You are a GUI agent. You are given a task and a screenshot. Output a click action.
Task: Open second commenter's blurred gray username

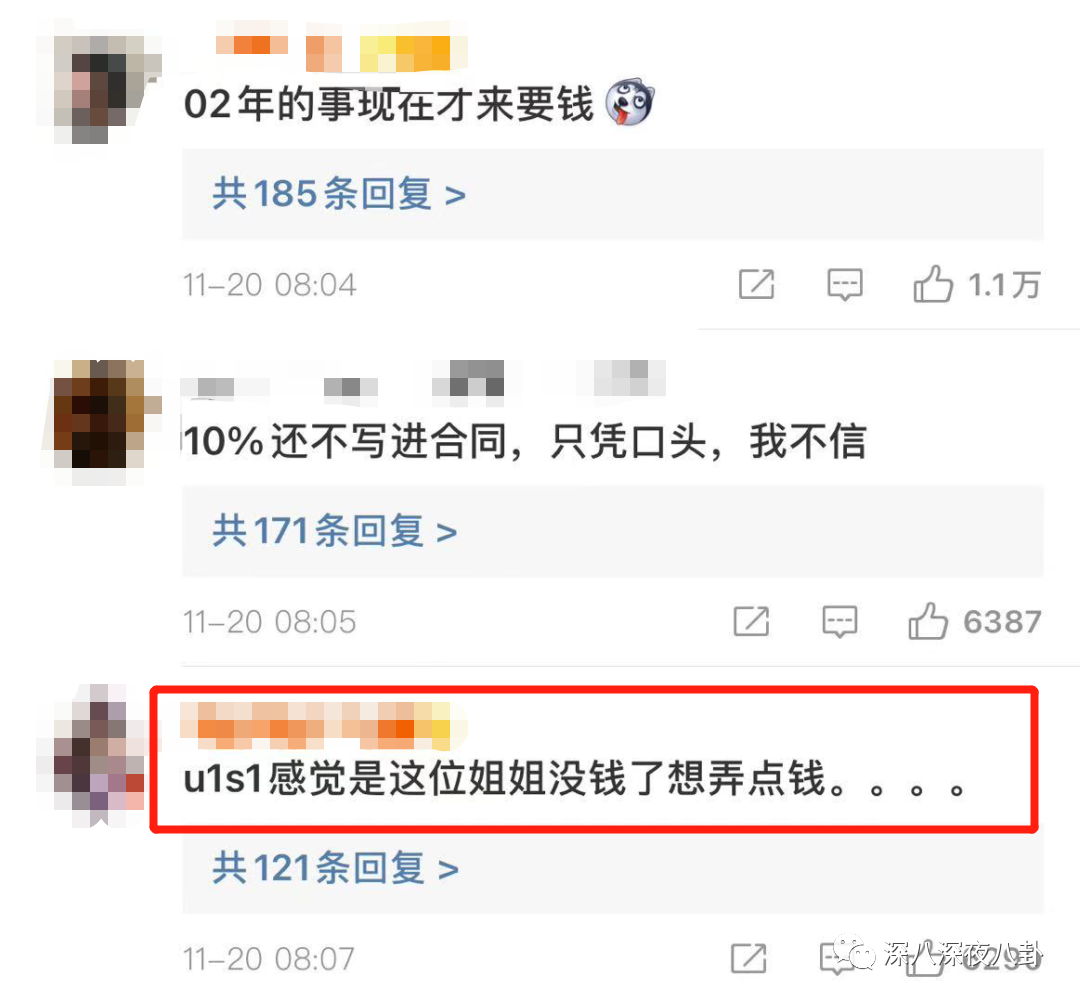click(423, 378)
